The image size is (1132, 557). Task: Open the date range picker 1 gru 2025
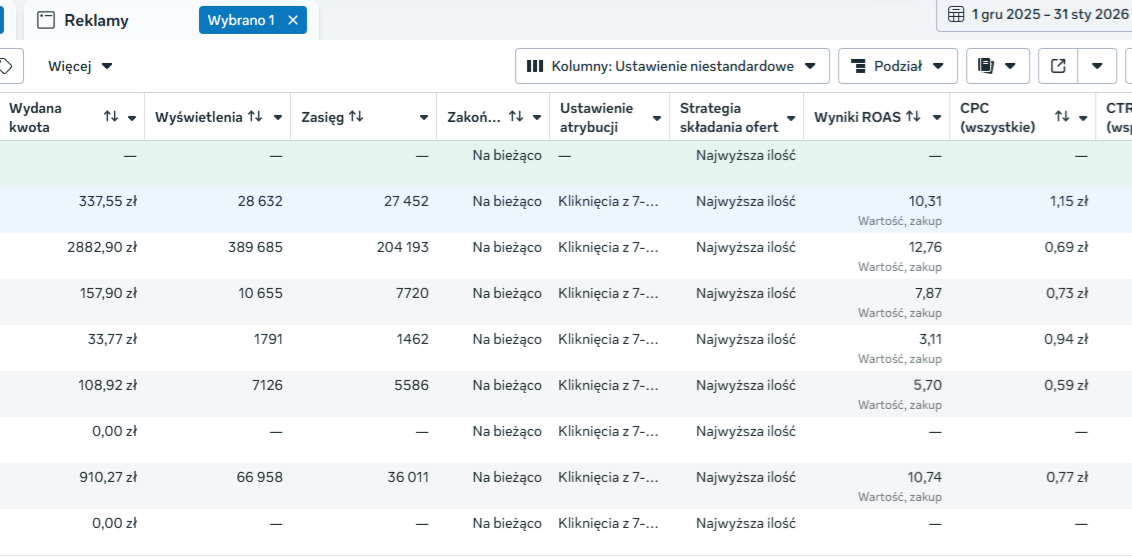pos(1038,14)
